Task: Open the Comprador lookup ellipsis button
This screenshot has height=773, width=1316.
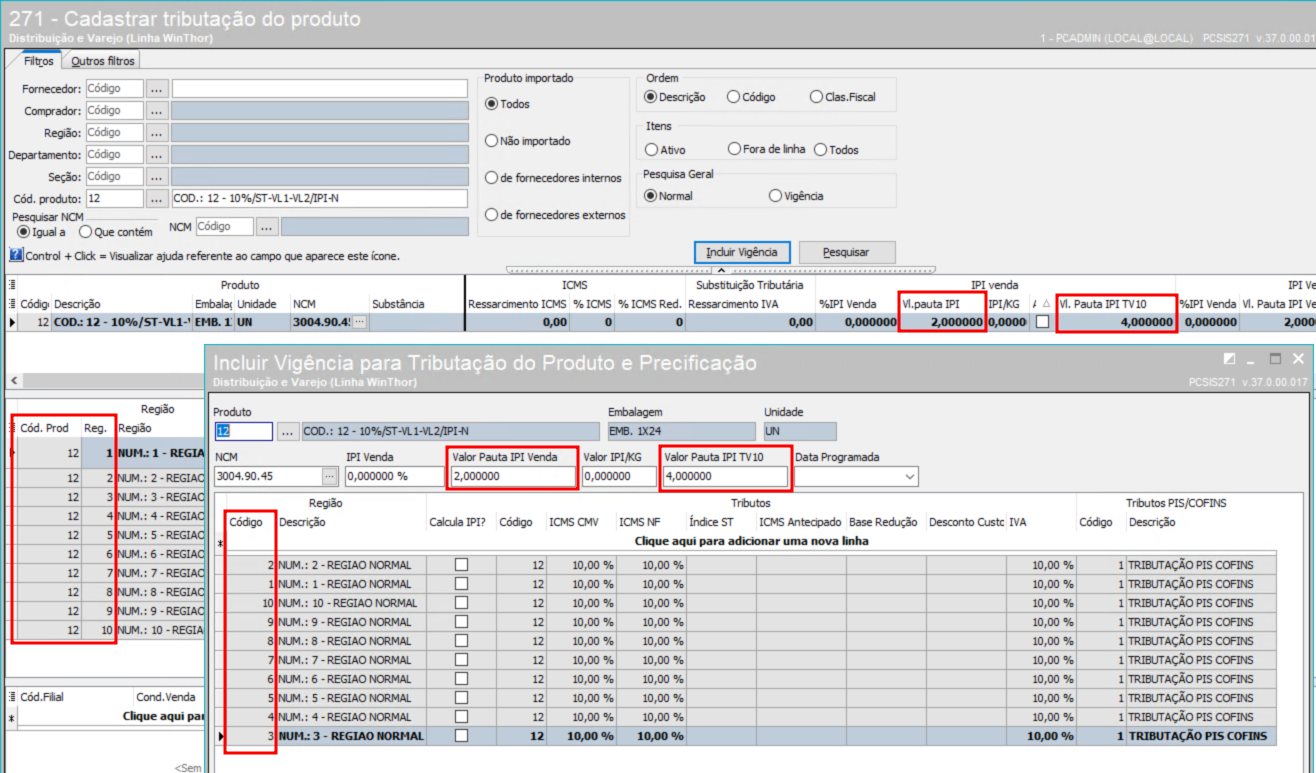Action: click(x=158, y=111)
